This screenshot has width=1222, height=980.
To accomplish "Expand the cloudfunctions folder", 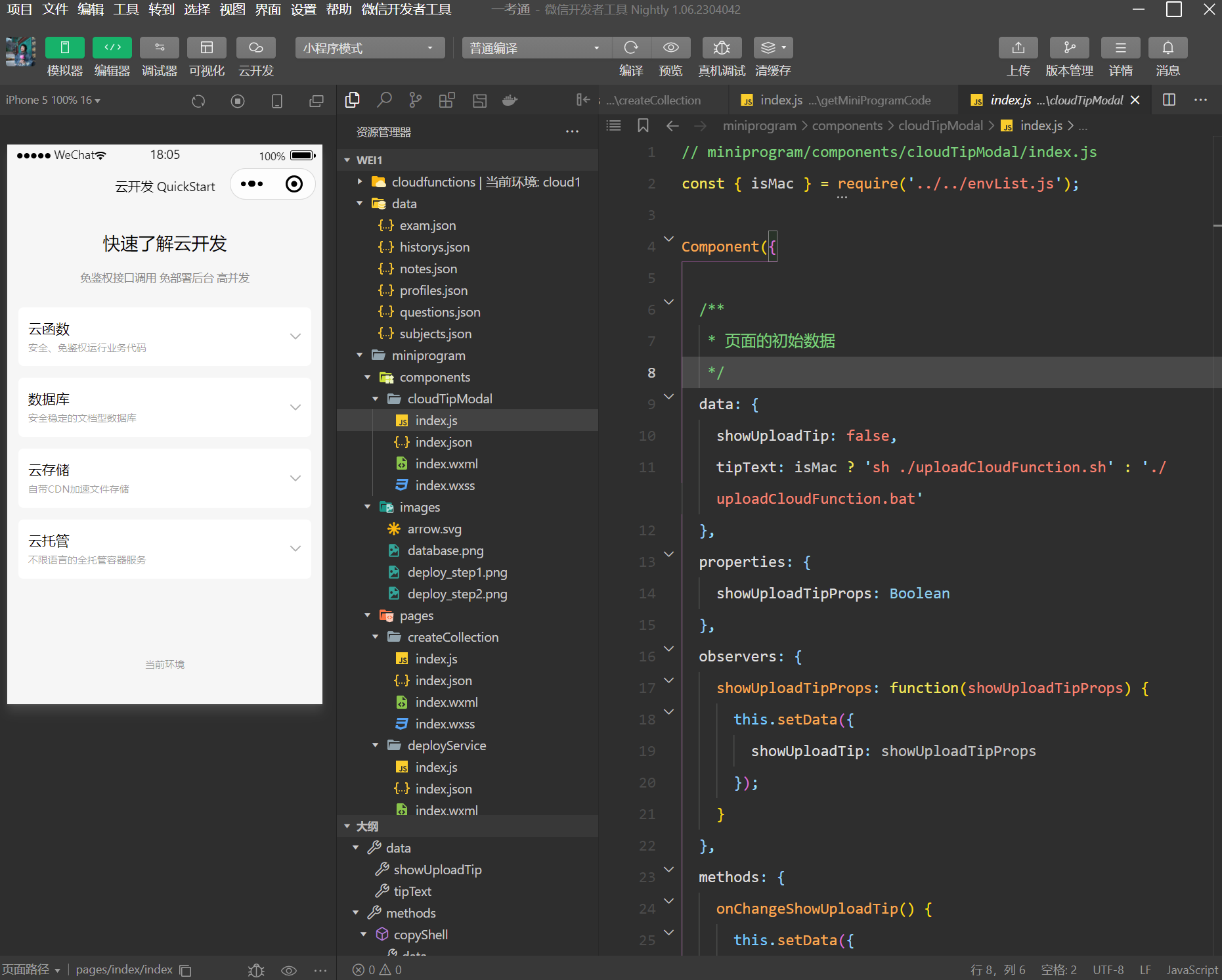I will [x=360, y=182].
